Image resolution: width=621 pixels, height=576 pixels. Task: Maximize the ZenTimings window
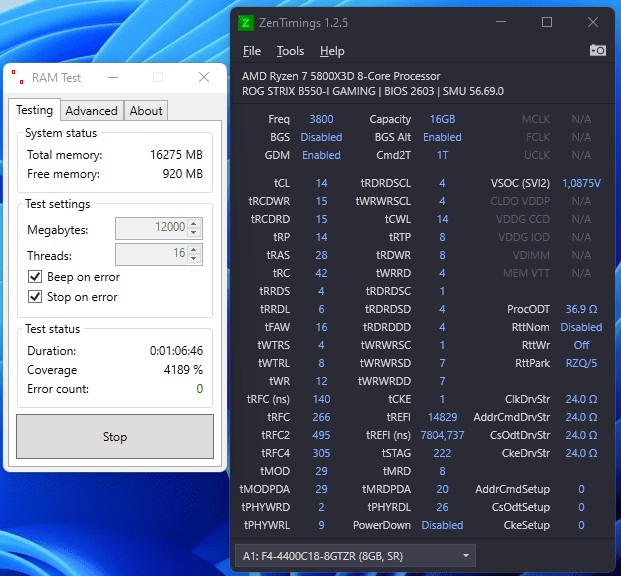coord(547,22)
